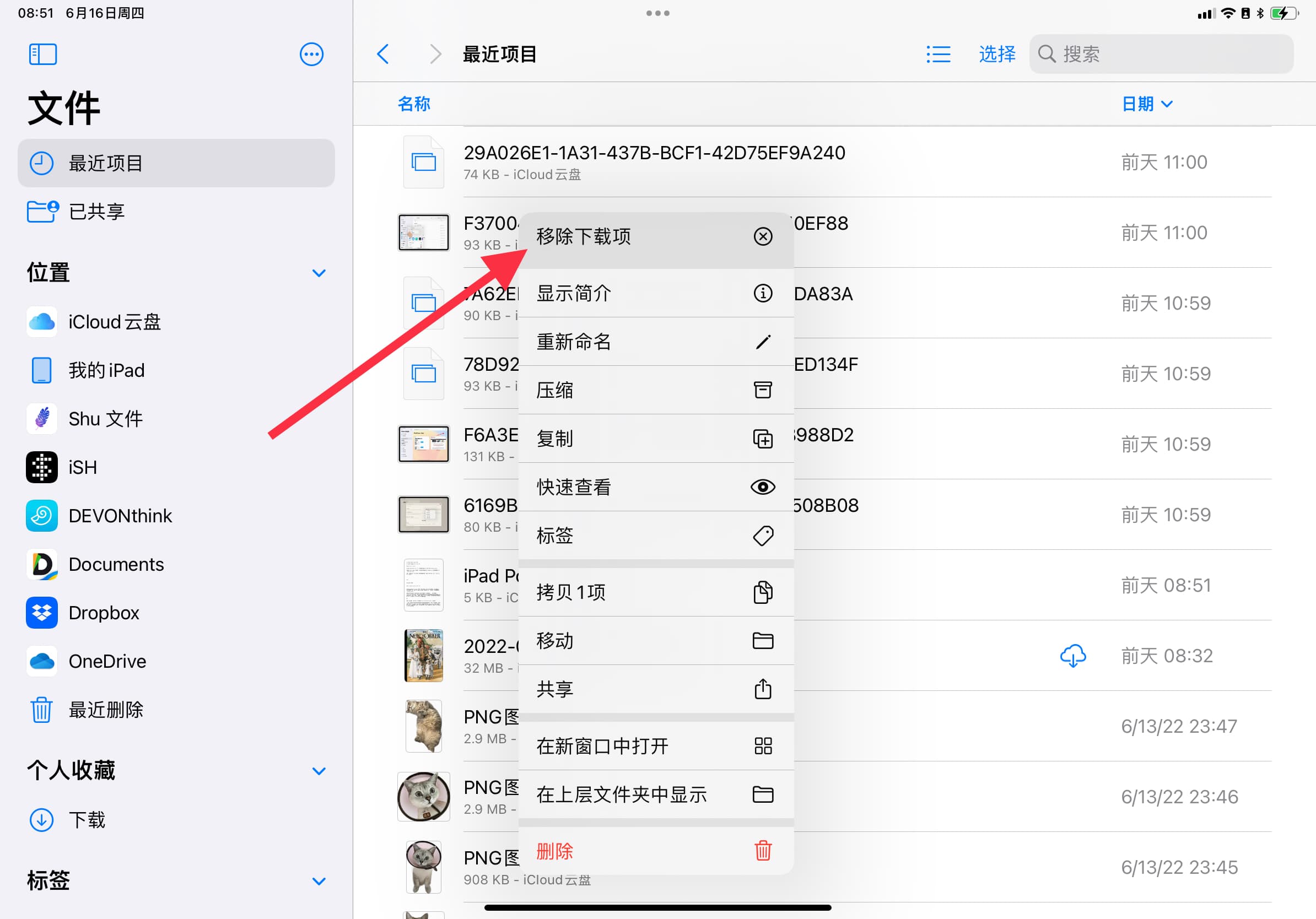Open the PNG cat image dated 23:47

tap(424, 726)
